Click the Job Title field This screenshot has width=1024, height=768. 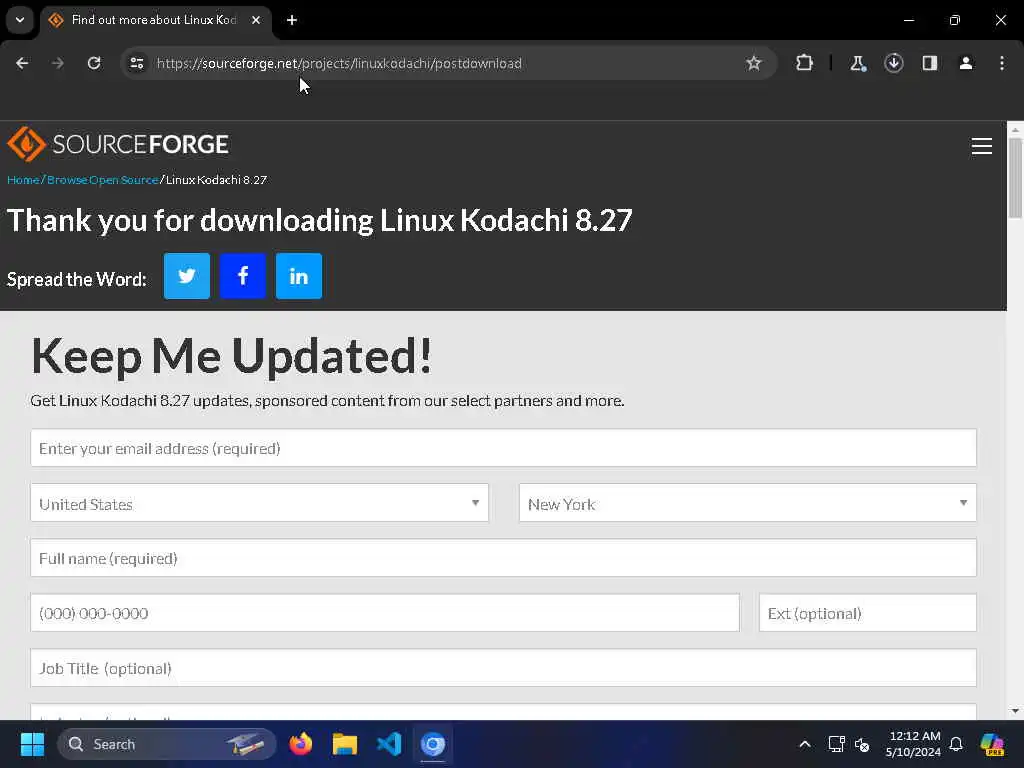click(x=504, y=667)
